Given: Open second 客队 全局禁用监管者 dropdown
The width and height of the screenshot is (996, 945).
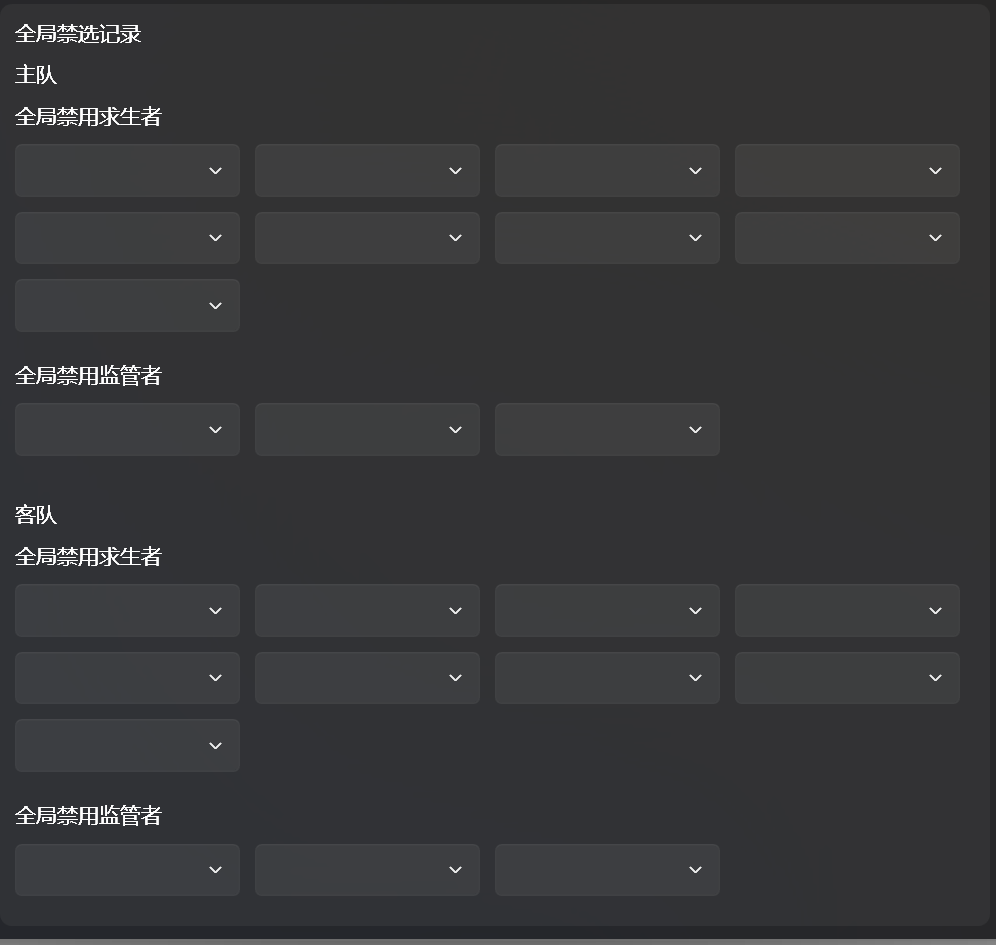Looking at the screenshot, I should click(367, 869).
